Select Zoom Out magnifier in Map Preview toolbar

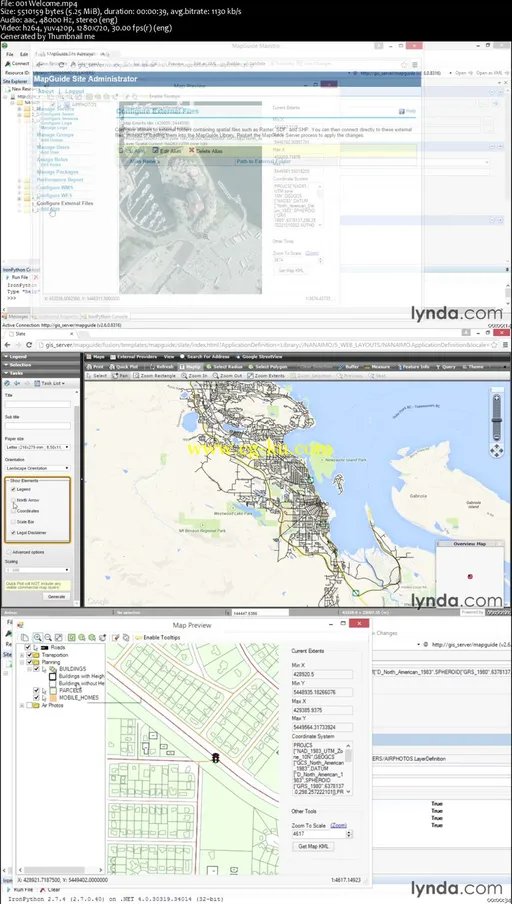(x=48, y=637)
